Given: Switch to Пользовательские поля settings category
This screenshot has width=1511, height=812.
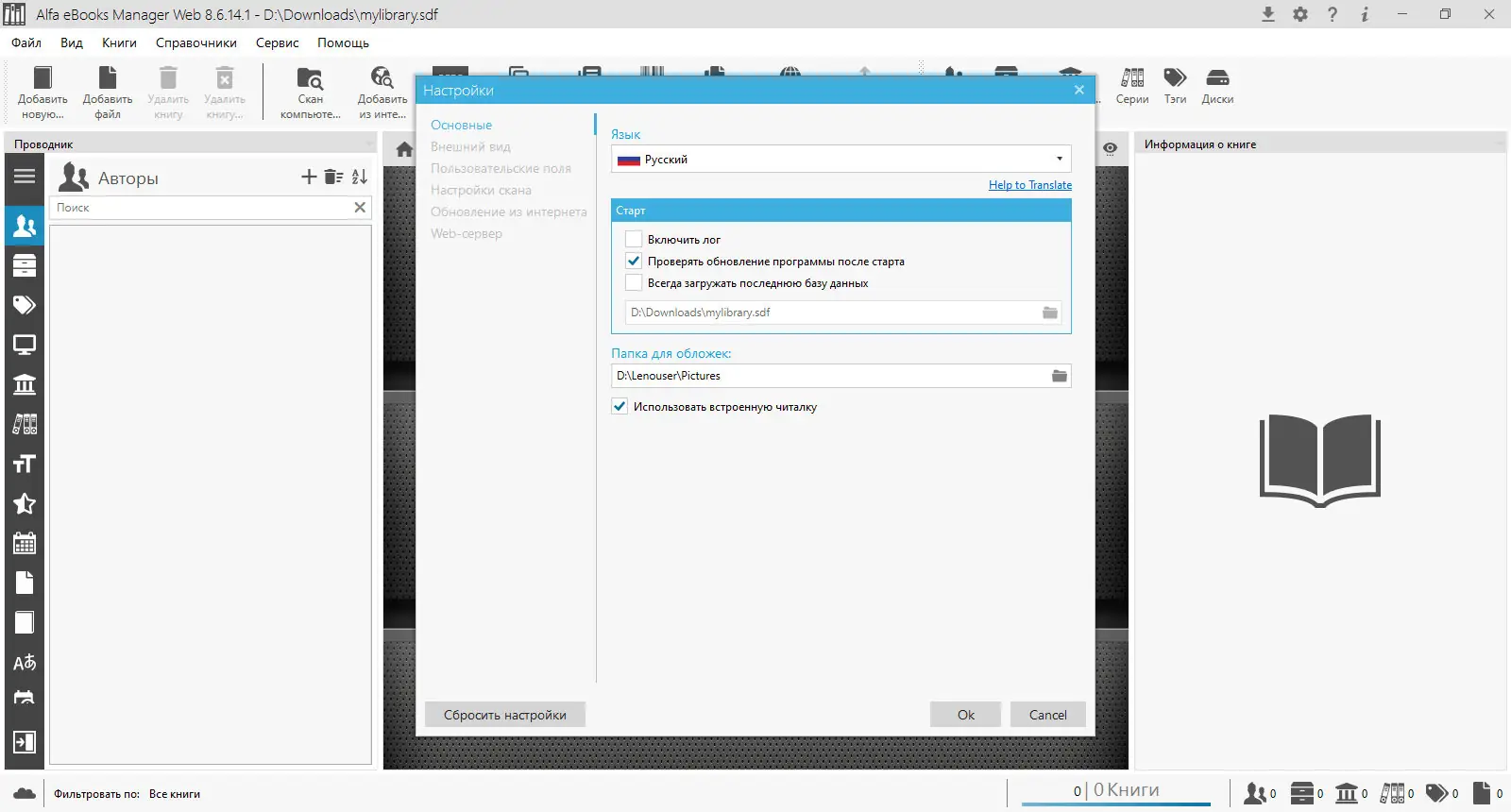Looking at the screenshot, I should tap(501, 168).
